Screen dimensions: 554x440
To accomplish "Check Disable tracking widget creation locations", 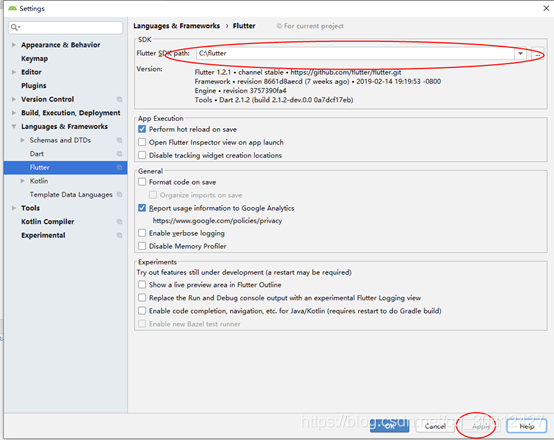I will pyautogui.click(x=142, y=155).
